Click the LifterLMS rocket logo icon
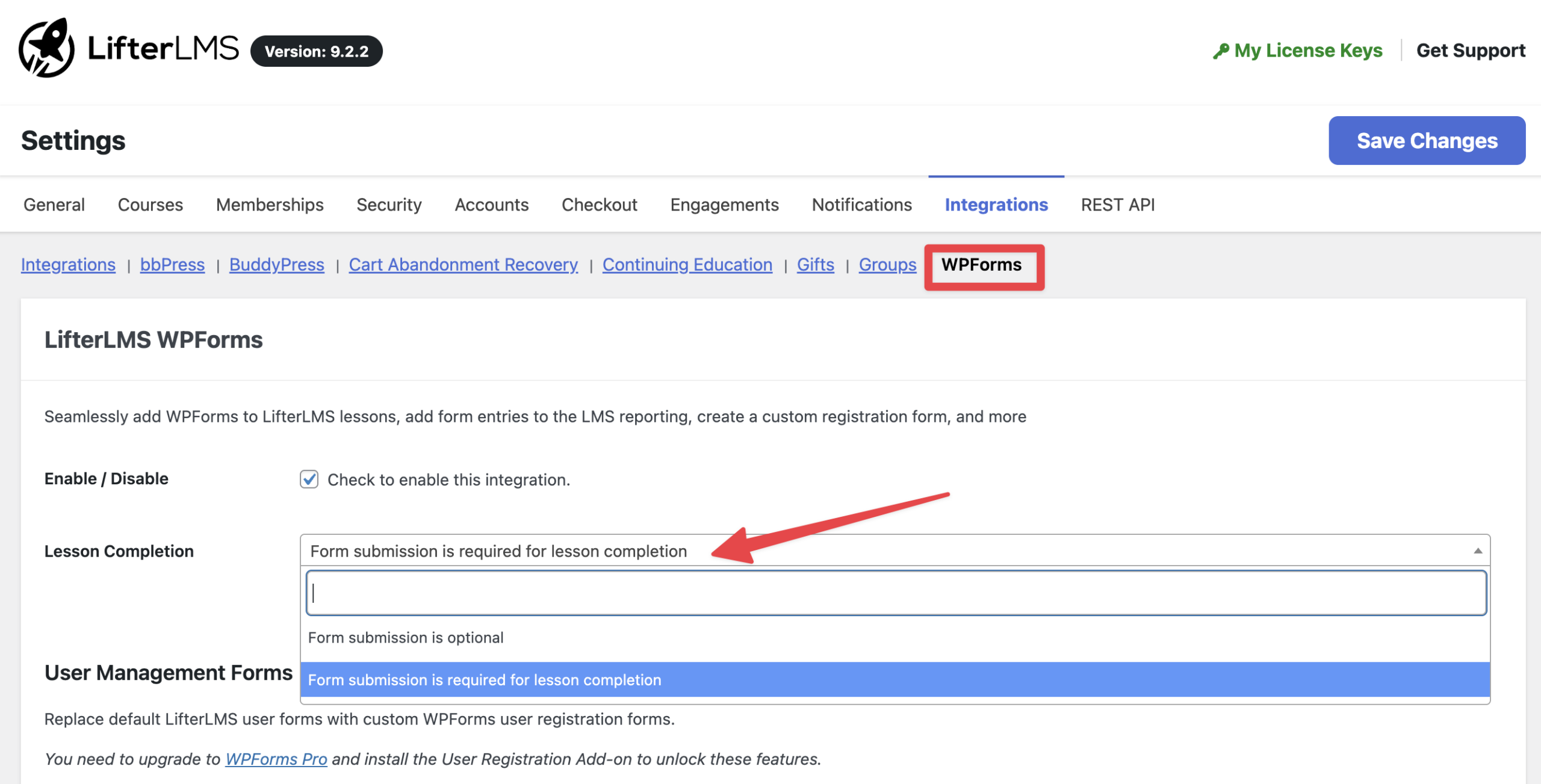This screenshot has height=784, width=1541. [x=46, y=48]
